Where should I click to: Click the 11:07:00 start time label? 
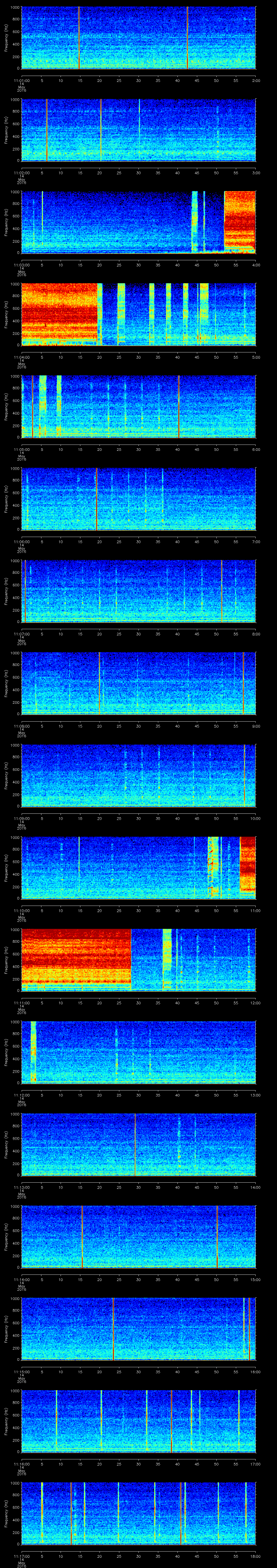point(22,634)
